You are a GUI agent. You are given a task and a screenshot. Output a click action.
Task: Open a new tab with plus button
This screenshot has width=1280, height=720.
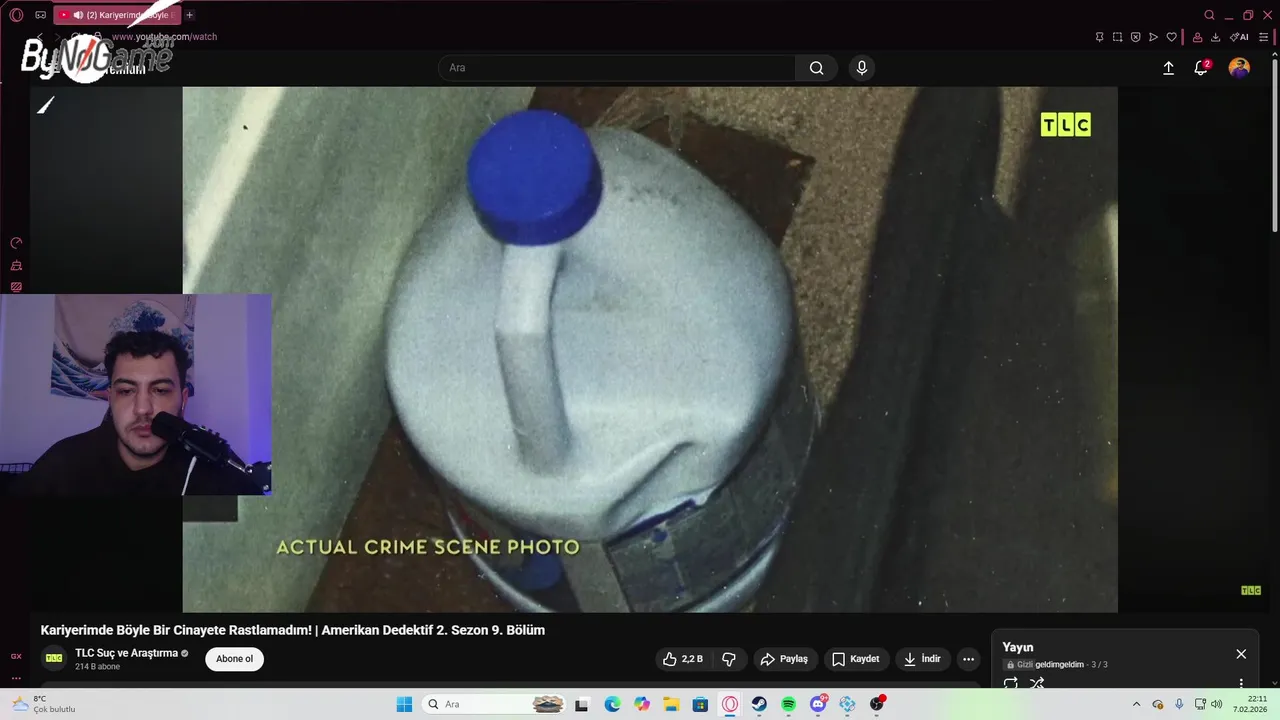[190, 15]
